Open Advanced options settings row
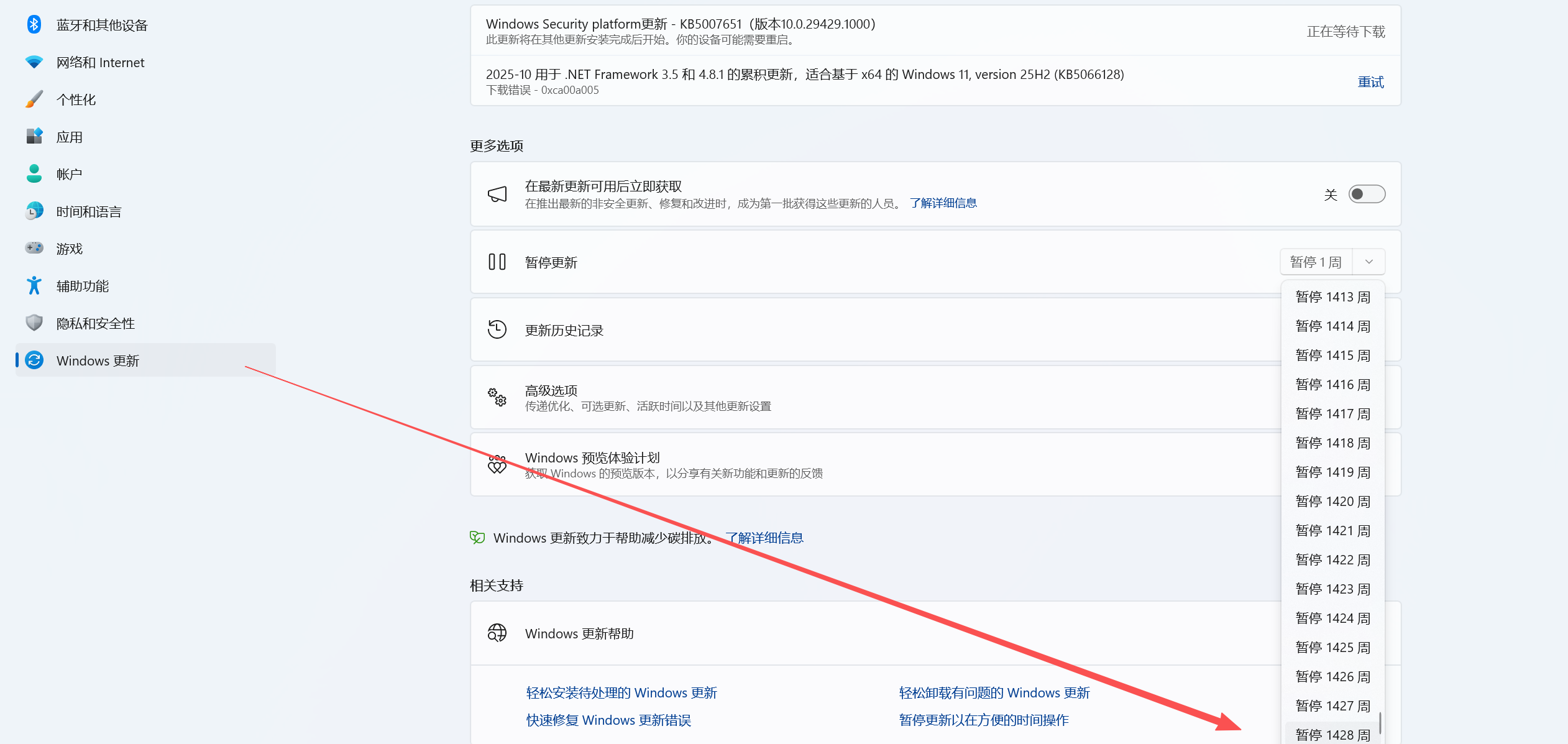Image resolution: width=1568 pixels, height=744 pixels. click(x=870, y=397)
